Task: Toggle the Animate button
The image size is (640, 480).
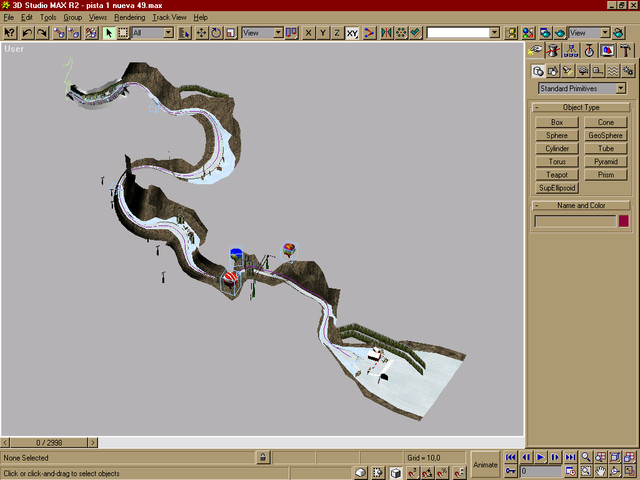Action: (485, 464)
